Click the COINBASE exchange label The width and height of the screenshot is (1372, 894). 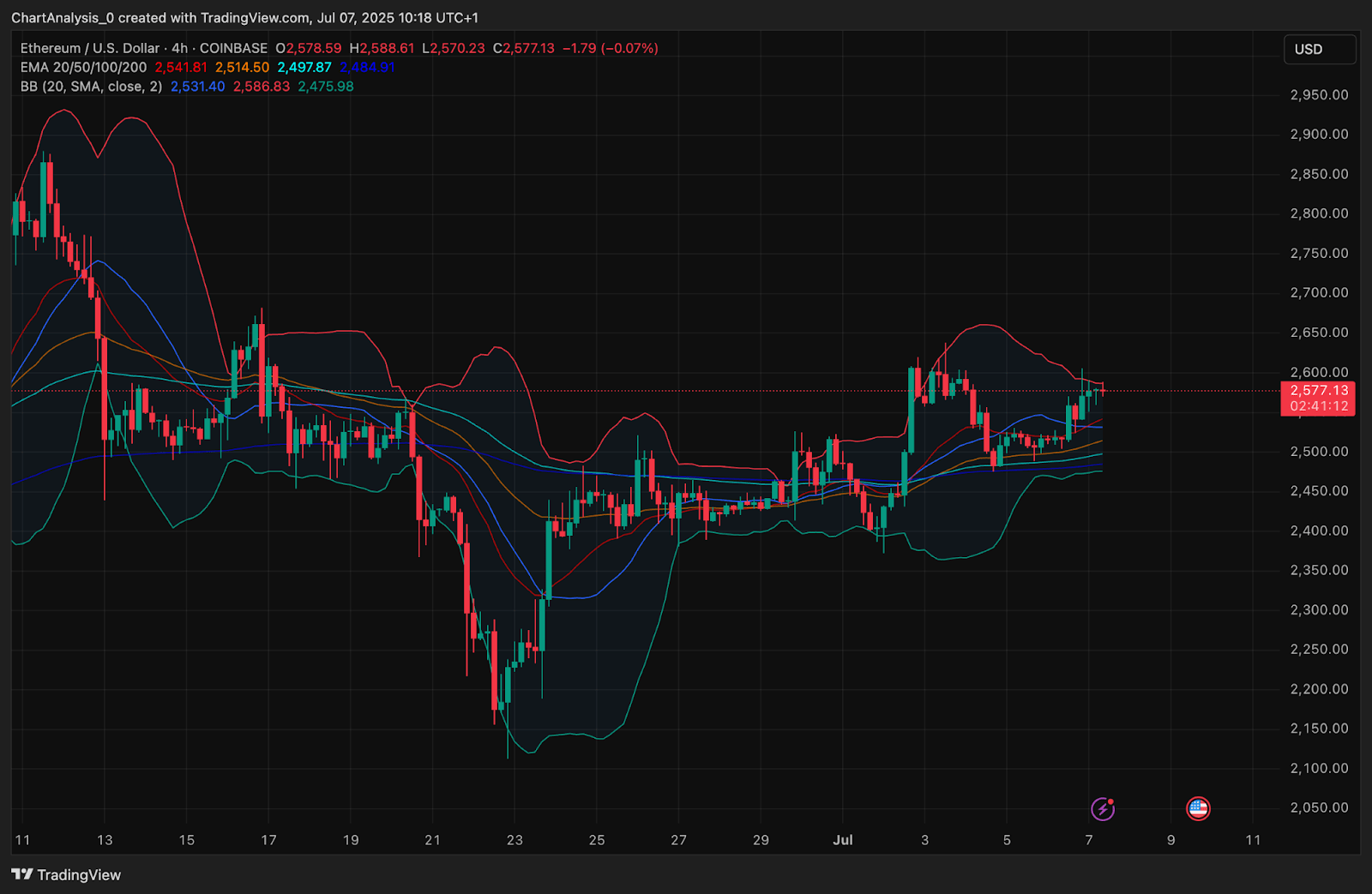[x=234, y=48]
